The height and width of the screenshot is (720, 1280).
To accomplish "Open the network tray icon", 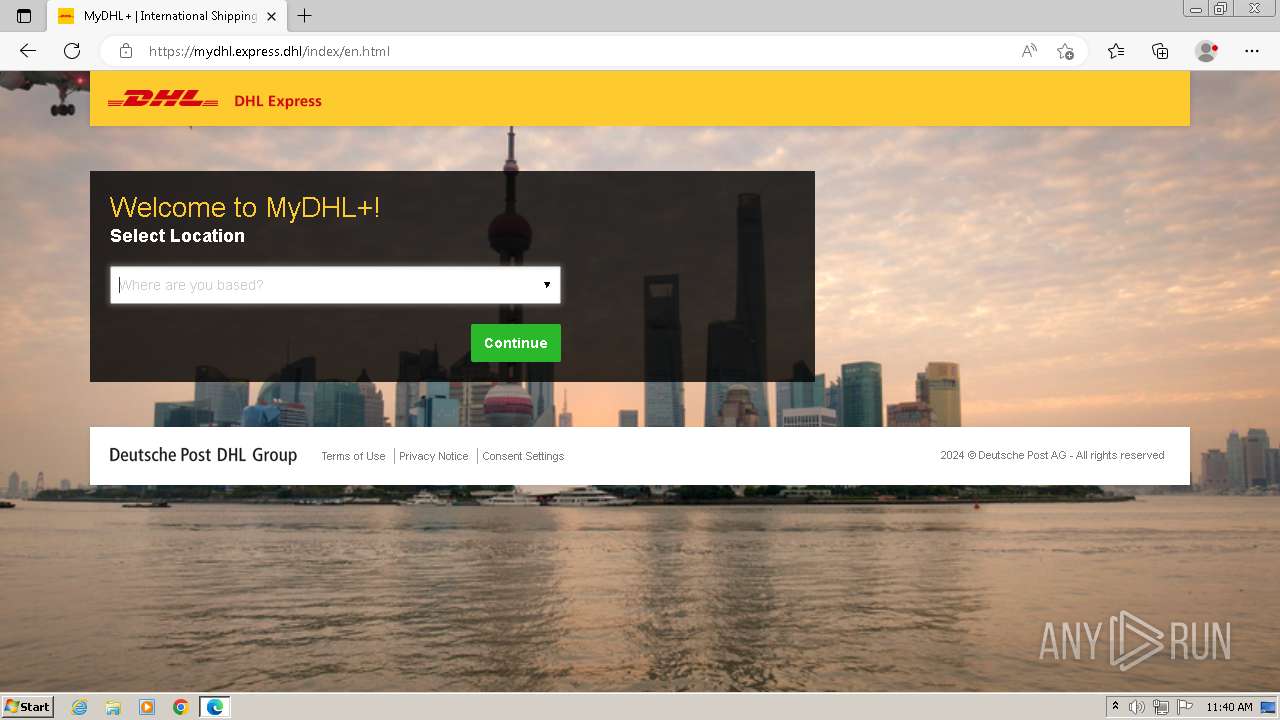I will (x=1161, y=707).
